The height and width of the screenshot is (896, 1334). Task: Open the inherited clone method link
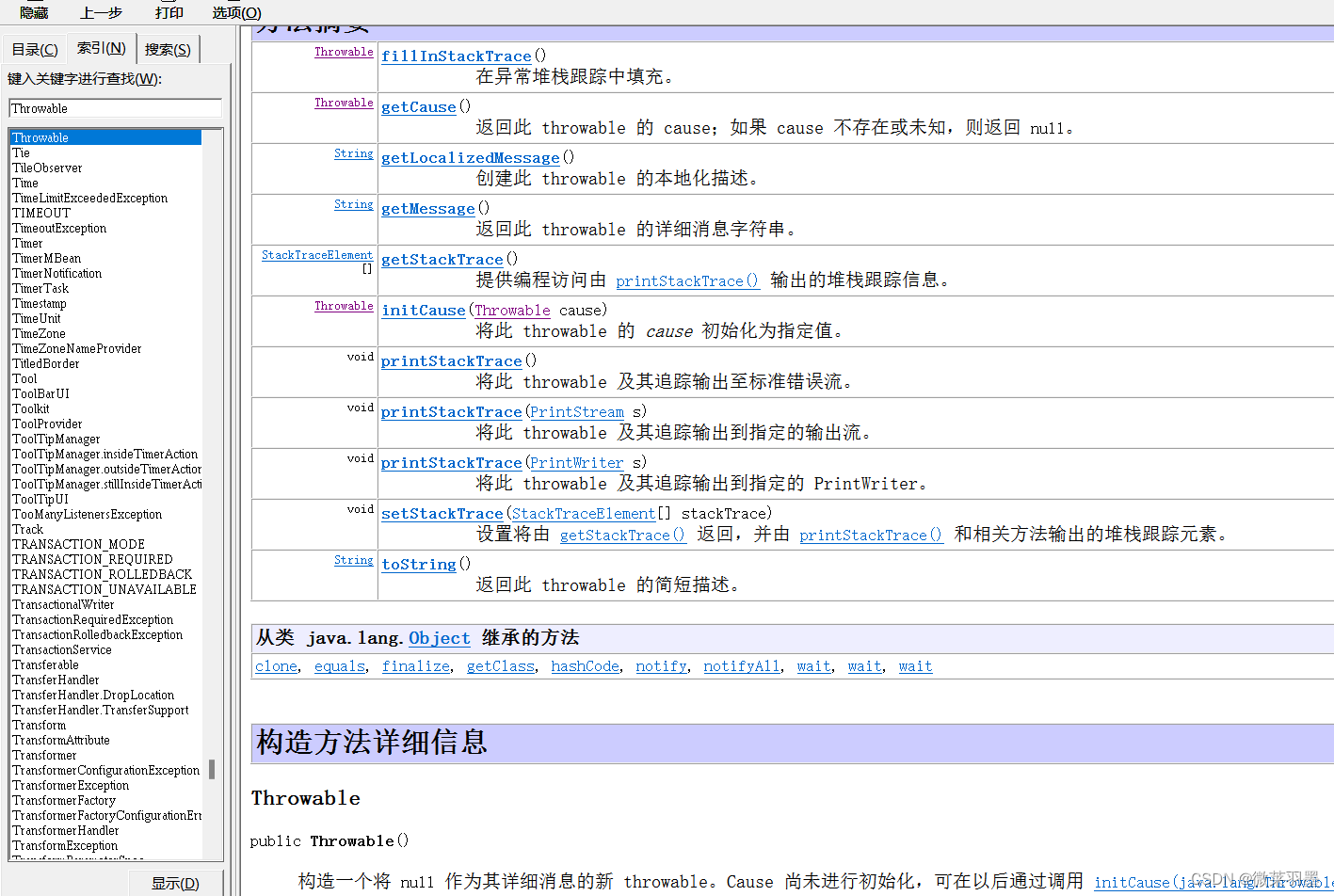[x=276, y=666]
